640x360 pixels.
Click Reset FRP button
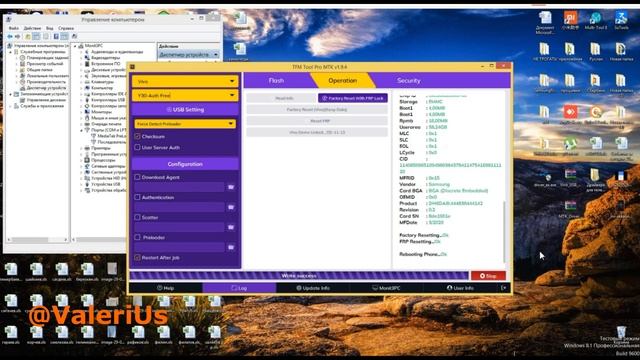pyautogui.click(x=317, y=121)
